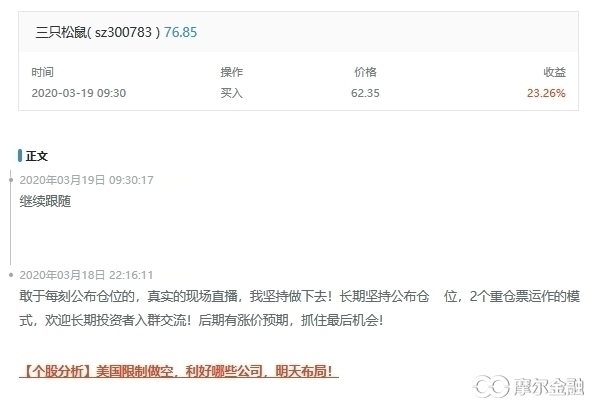Select the 价格 column header
Viewport: 597px width, 413px height.
(x=365, y=72)
